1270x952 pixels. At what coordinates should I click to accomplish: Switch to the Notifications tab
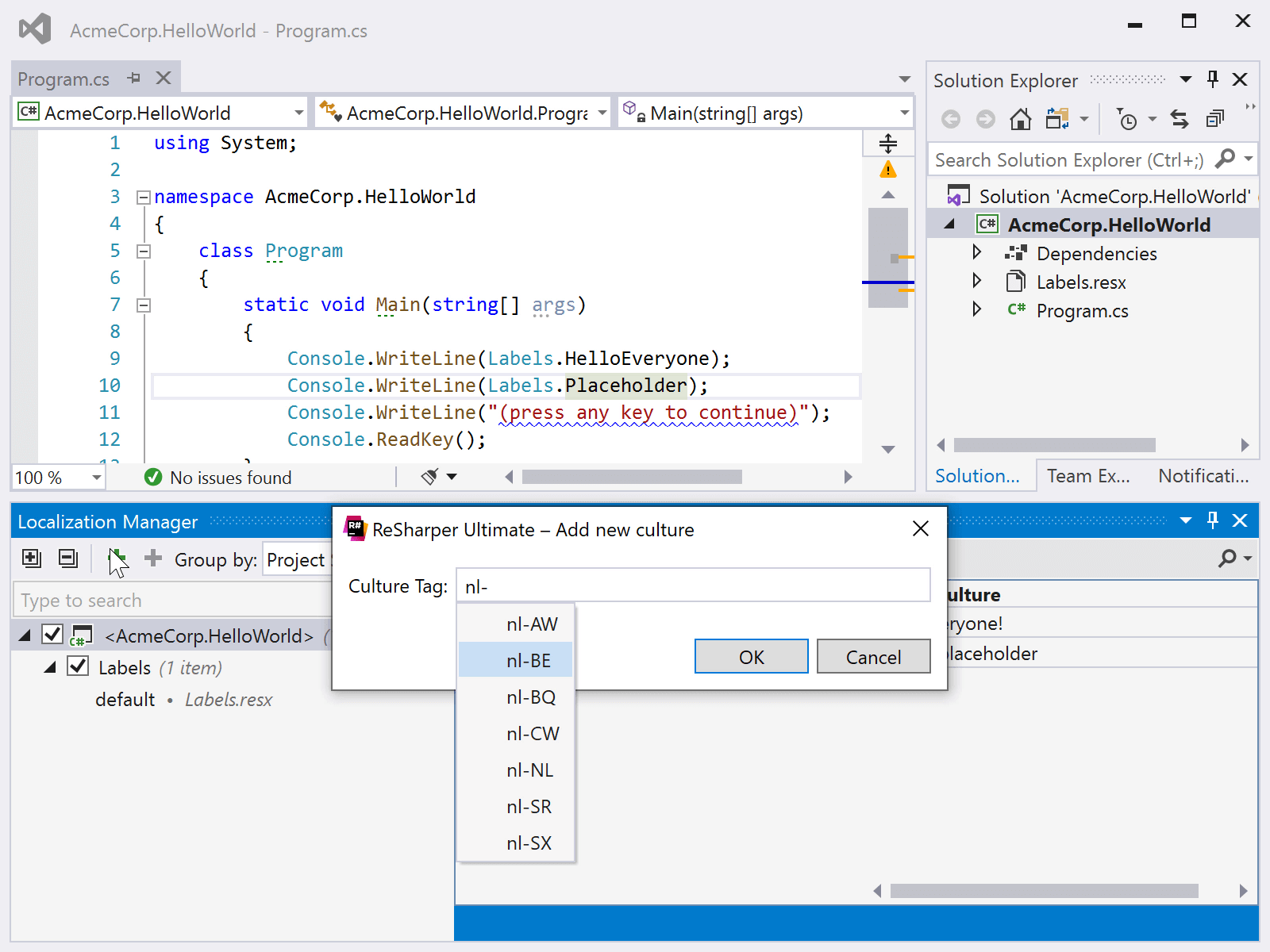[1203, 476]
